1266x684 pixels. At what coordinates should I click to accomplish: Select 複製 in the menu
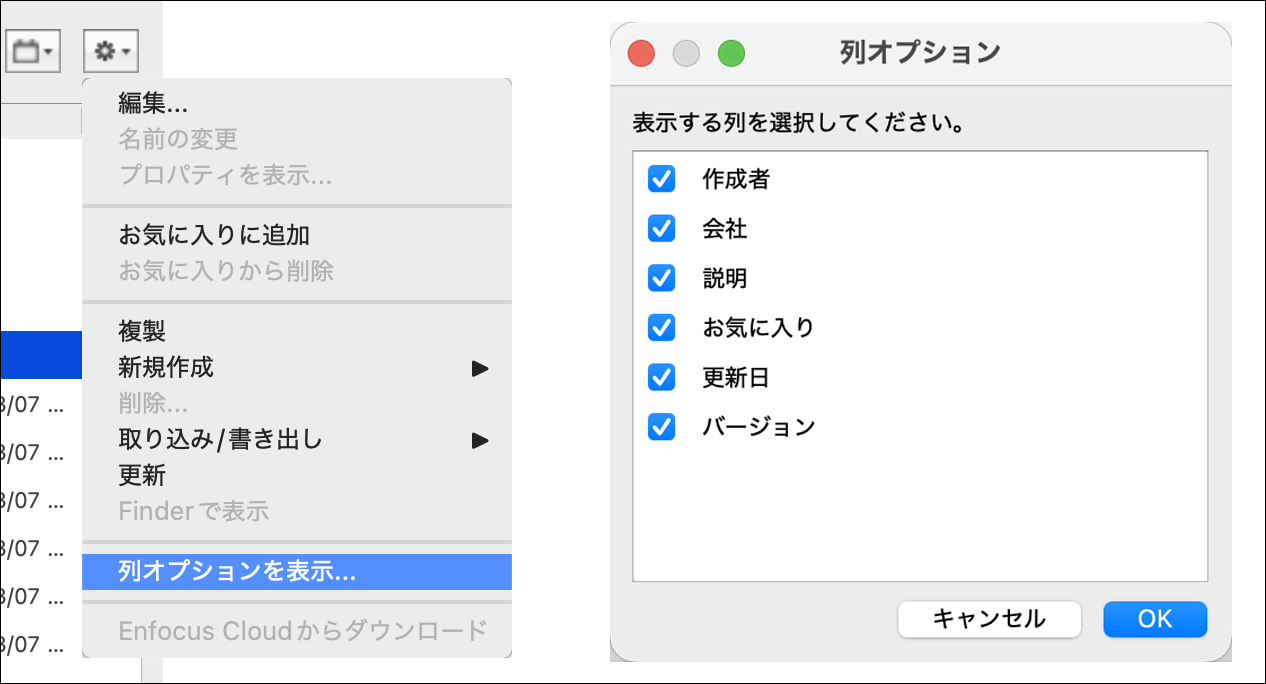(142, 332)
